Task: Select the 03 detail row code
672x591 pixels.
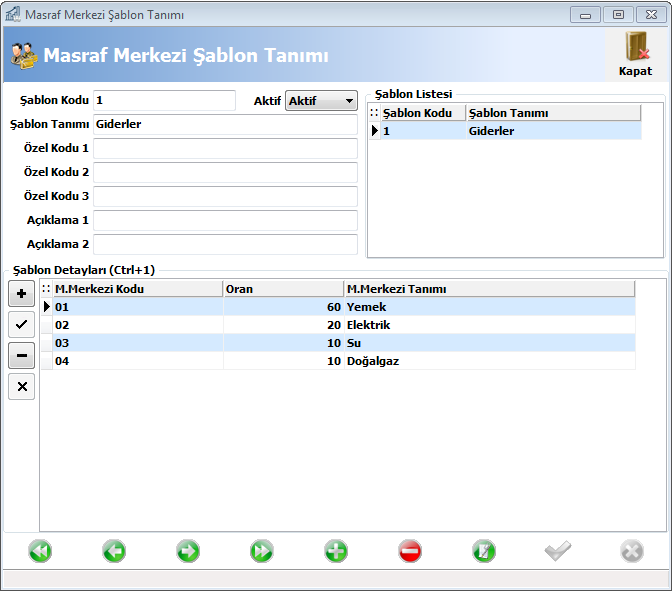Action: pos(138,343)
